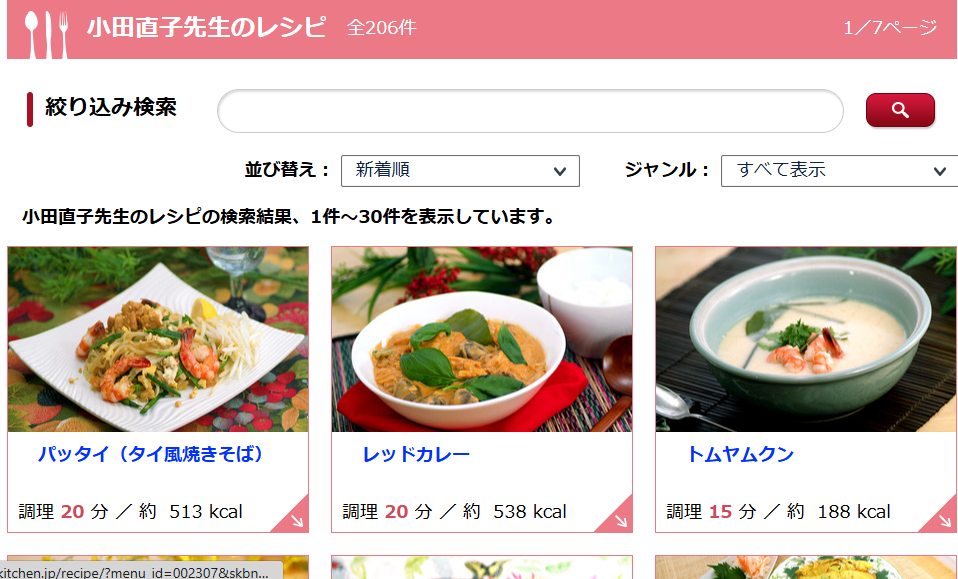Click the corner arrow on the トムヤムクン card
The image size is (958, 579).
pos(943,520)
